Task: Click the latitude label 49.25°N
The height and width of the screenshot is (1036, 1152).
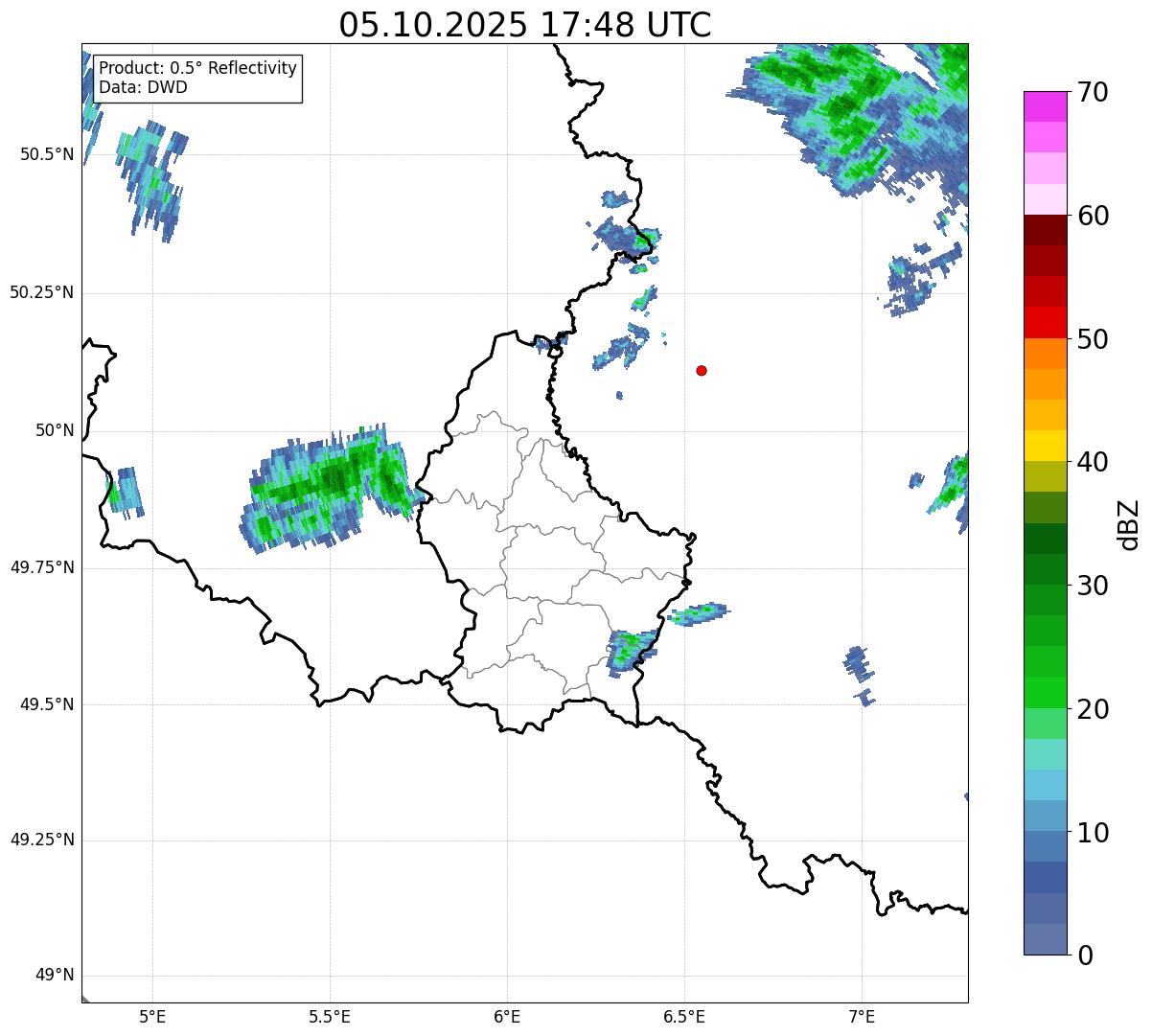Action: (42, 840)
